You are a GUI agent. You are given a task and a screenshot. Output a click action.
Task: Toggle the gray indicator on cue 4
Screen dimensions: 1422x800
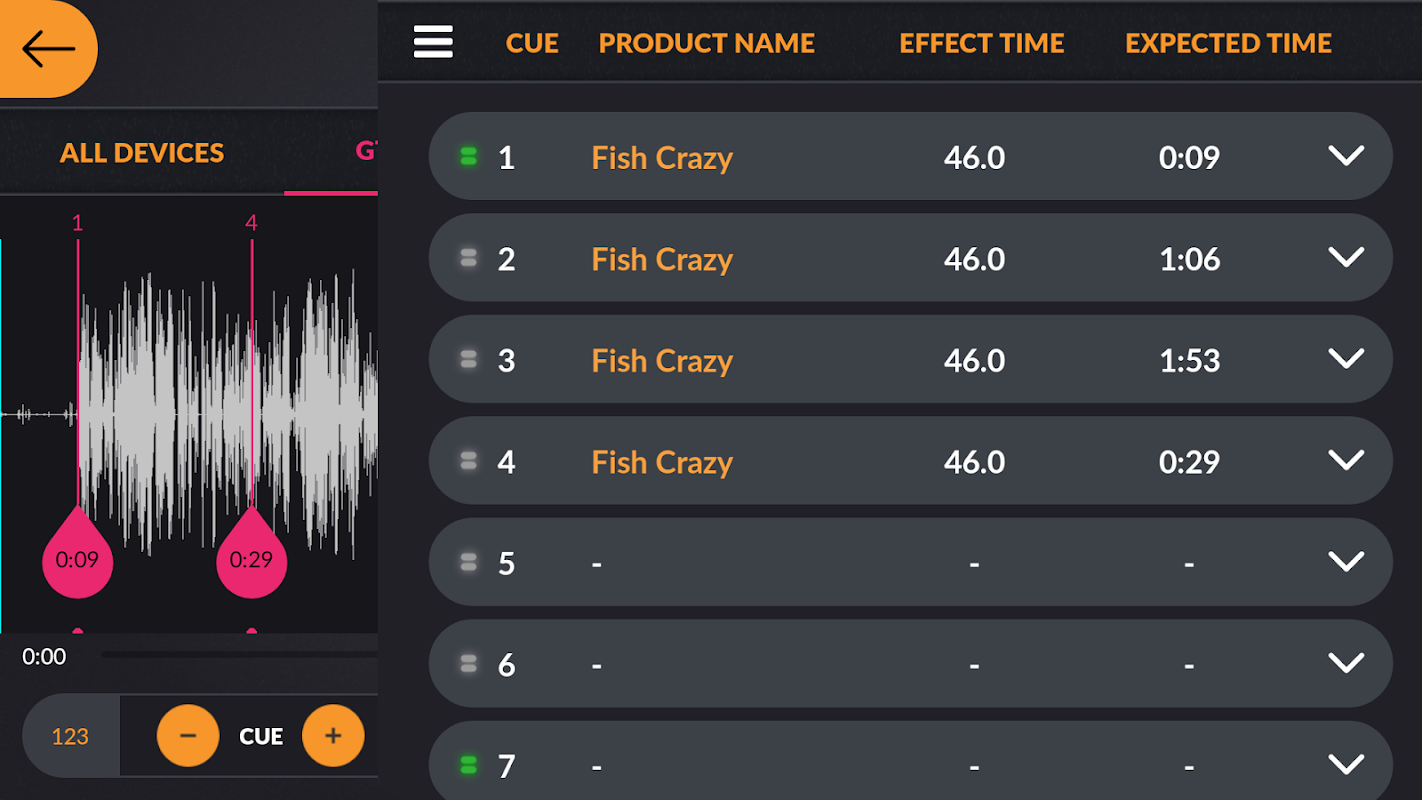click(468, 461)
